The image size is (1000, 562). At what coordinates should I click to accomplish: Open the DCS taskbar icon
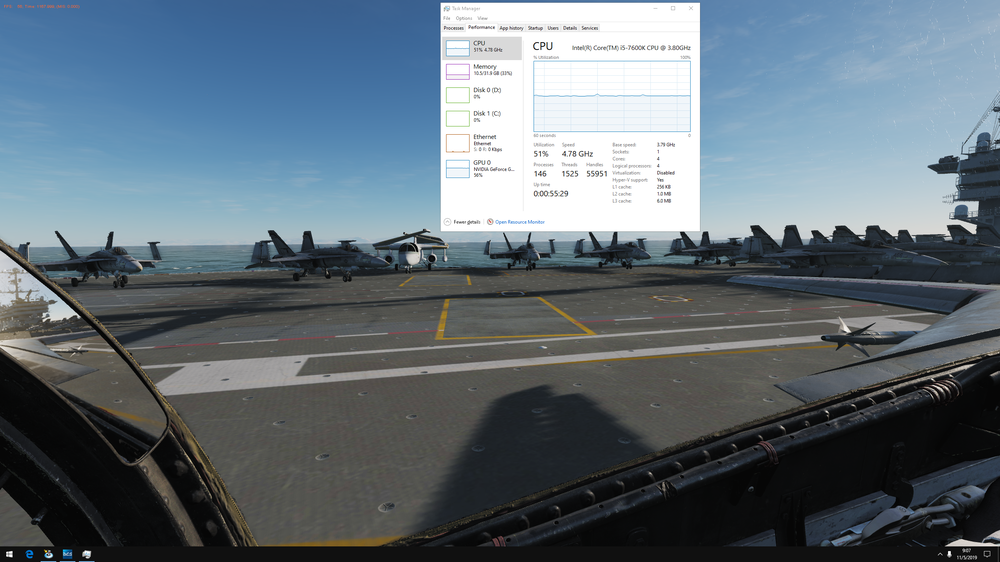[67, 554]
